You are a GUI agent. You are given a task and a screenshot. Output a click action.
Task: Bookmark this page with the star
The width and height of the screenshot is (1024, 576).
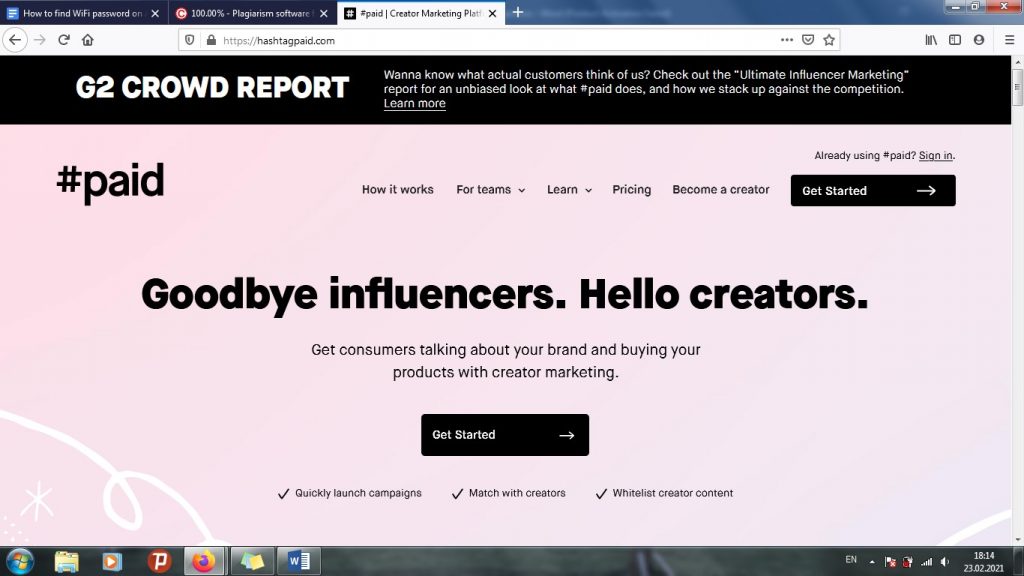[829, 40]
